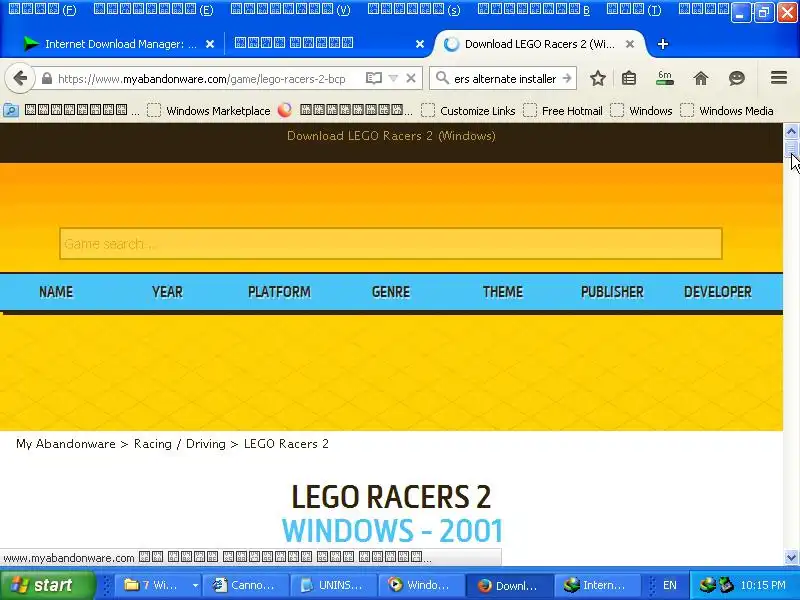The image size is (800, 600).
Task: Click the red globe bookmark icon
Action: (x=285, y=110)
